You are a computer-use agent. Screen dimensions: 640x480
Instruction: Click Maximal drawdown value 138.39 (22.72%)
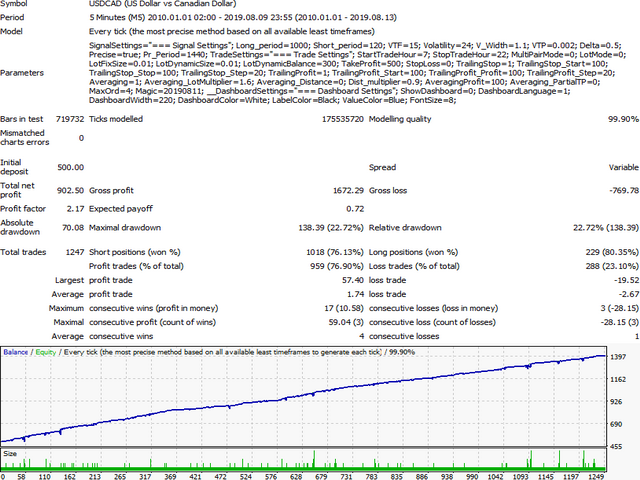tap(331, 228)
